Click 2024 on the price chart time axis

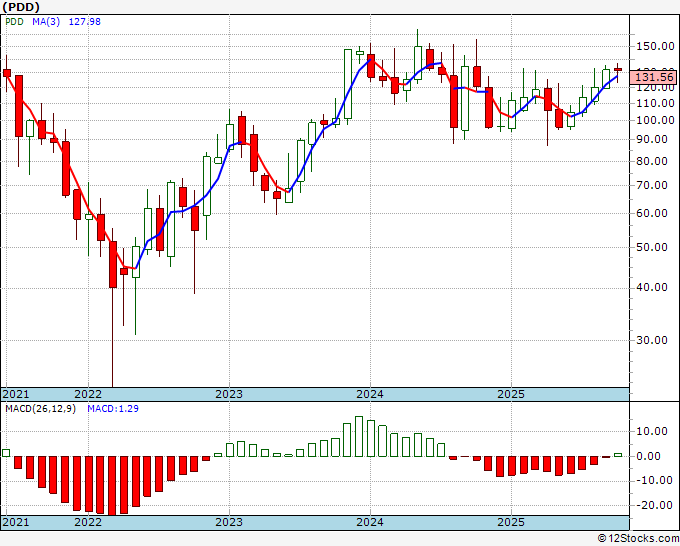370,394
